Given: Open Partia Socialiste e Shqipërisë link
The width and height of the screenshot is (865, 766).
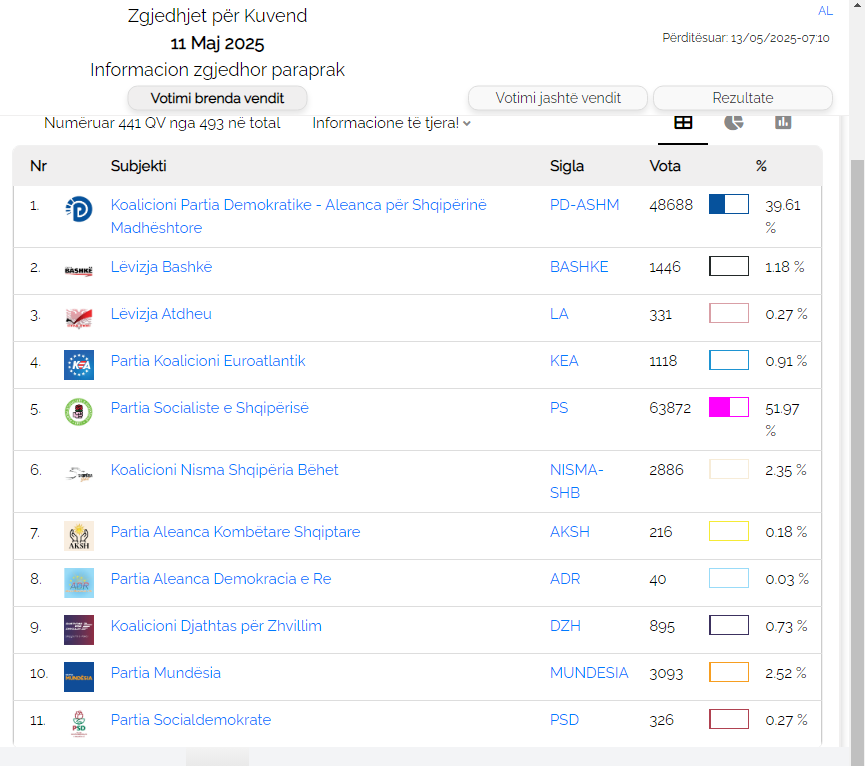Looking at the screenshot, I should (209, 408).
